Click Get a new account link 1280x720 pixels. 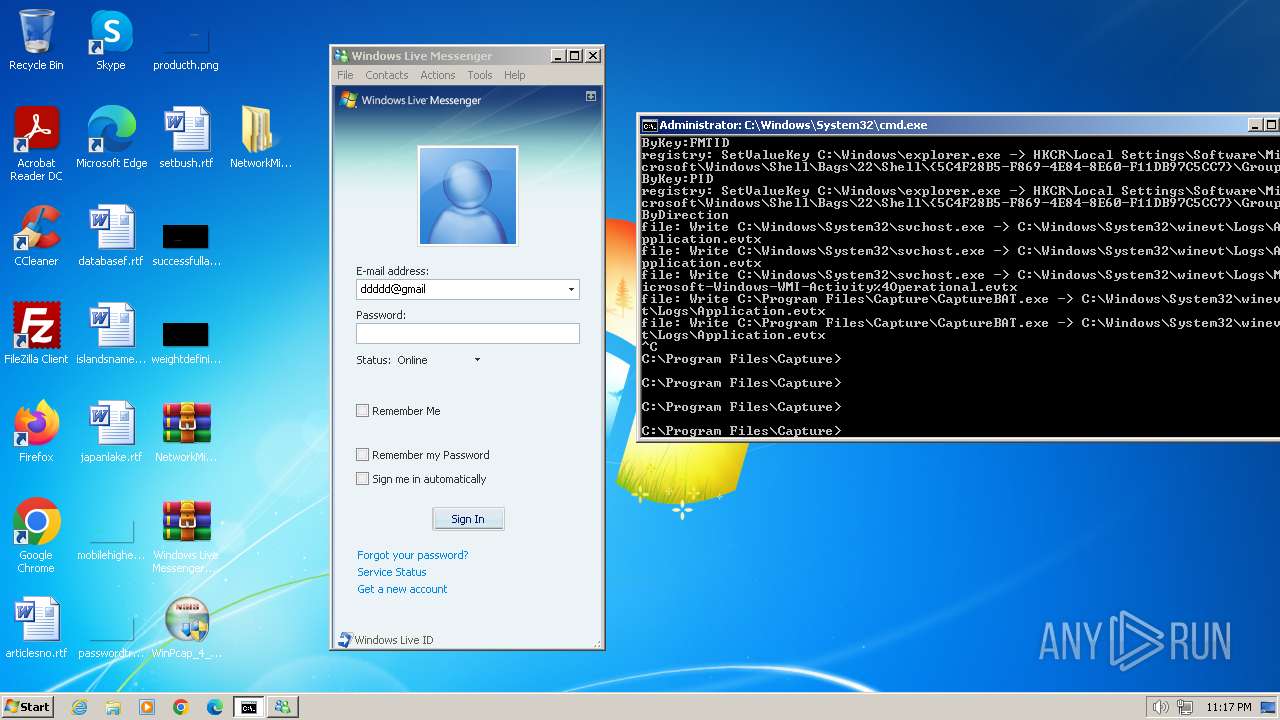(x=402, y=589)
